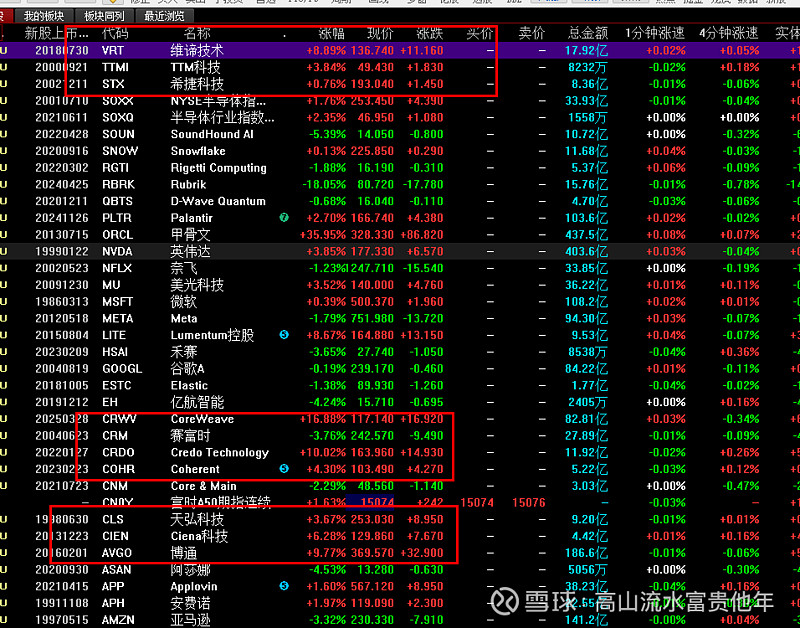The height and width of the screenshot is (628, 800).
Task: Select the APP stock code
Action: point(112,586)
